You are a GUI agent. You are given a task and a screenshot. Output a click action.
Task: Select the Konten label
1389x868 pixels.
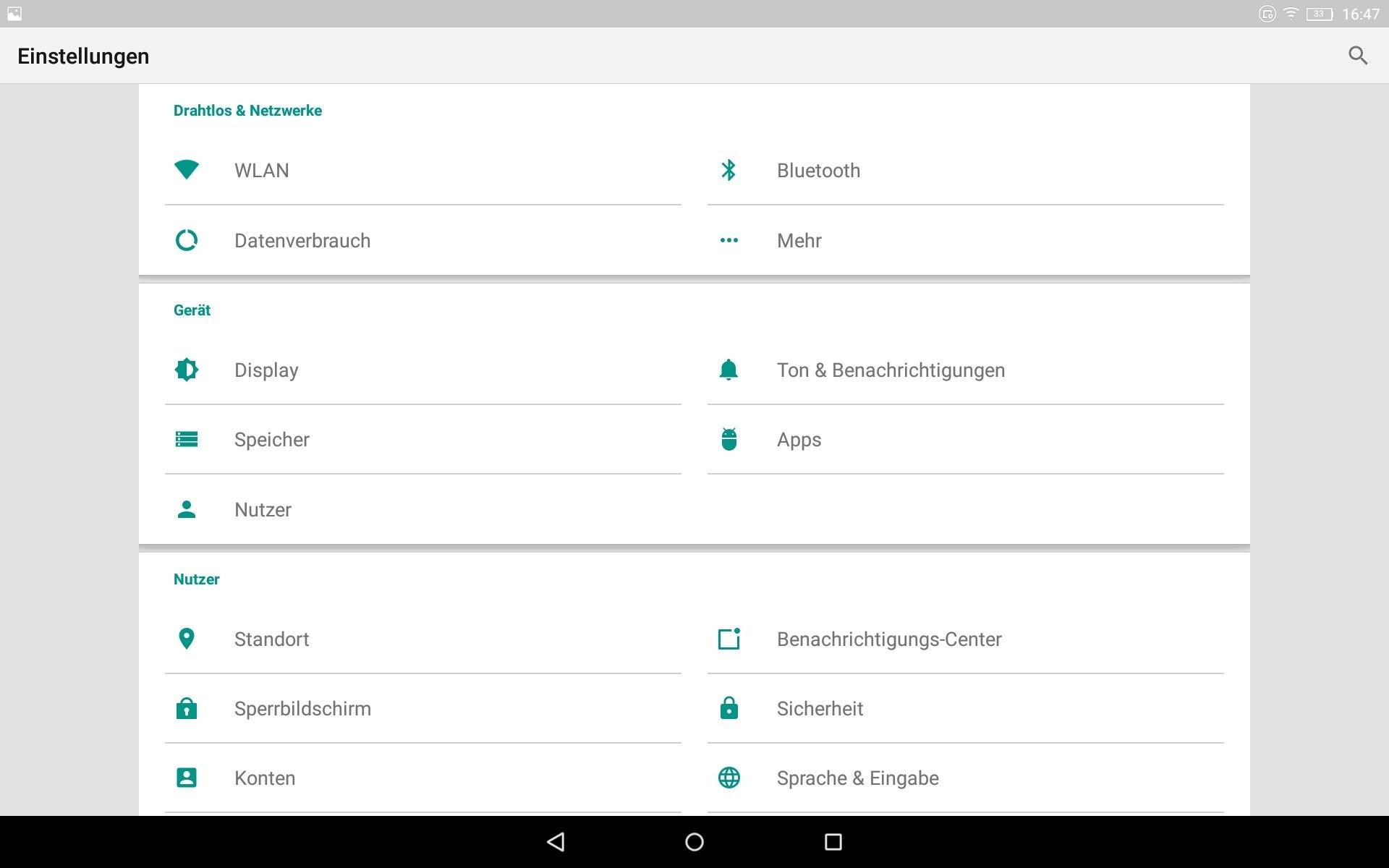(x=265, y=778)
